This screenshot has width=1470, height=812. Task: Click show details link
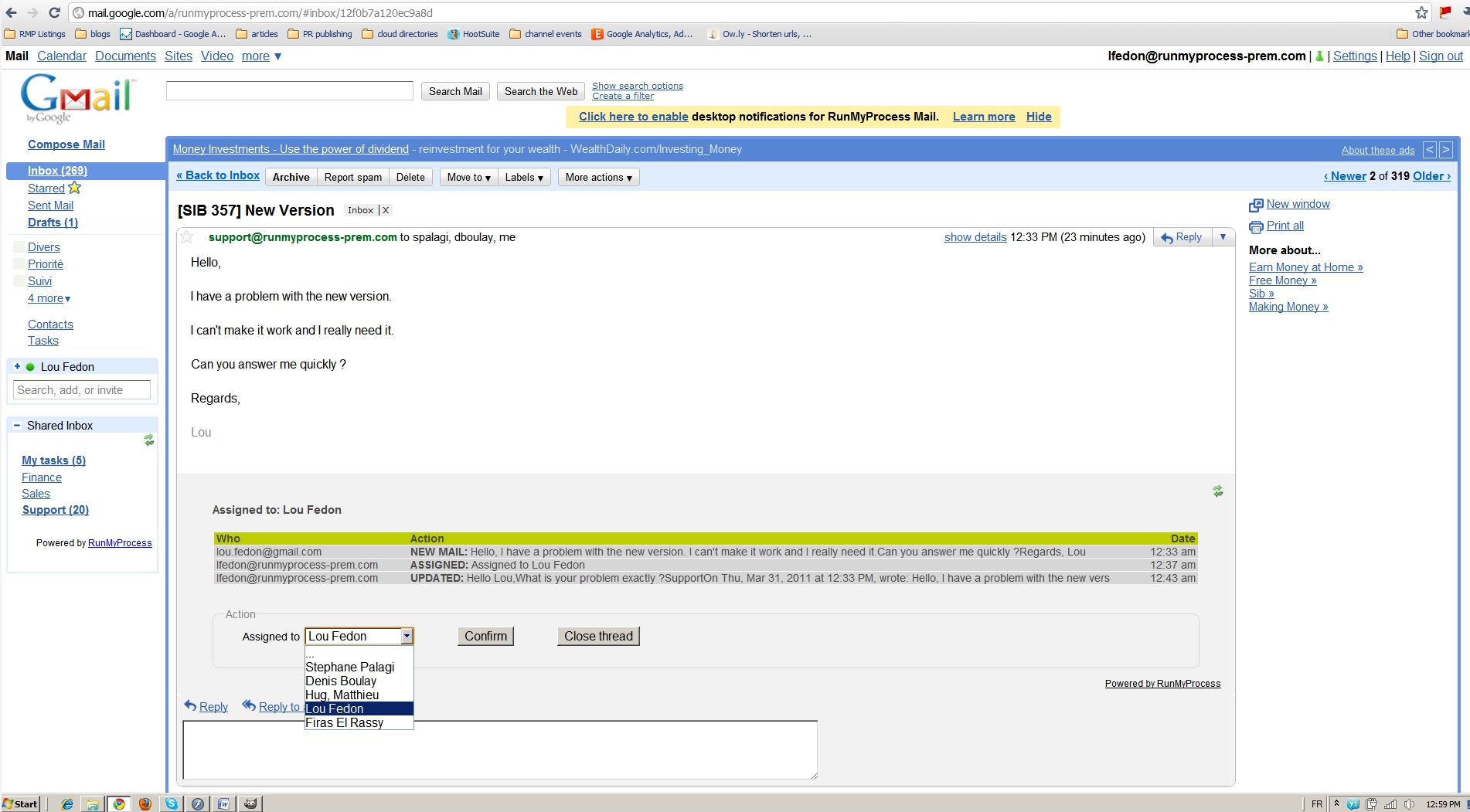coord(975,237)
